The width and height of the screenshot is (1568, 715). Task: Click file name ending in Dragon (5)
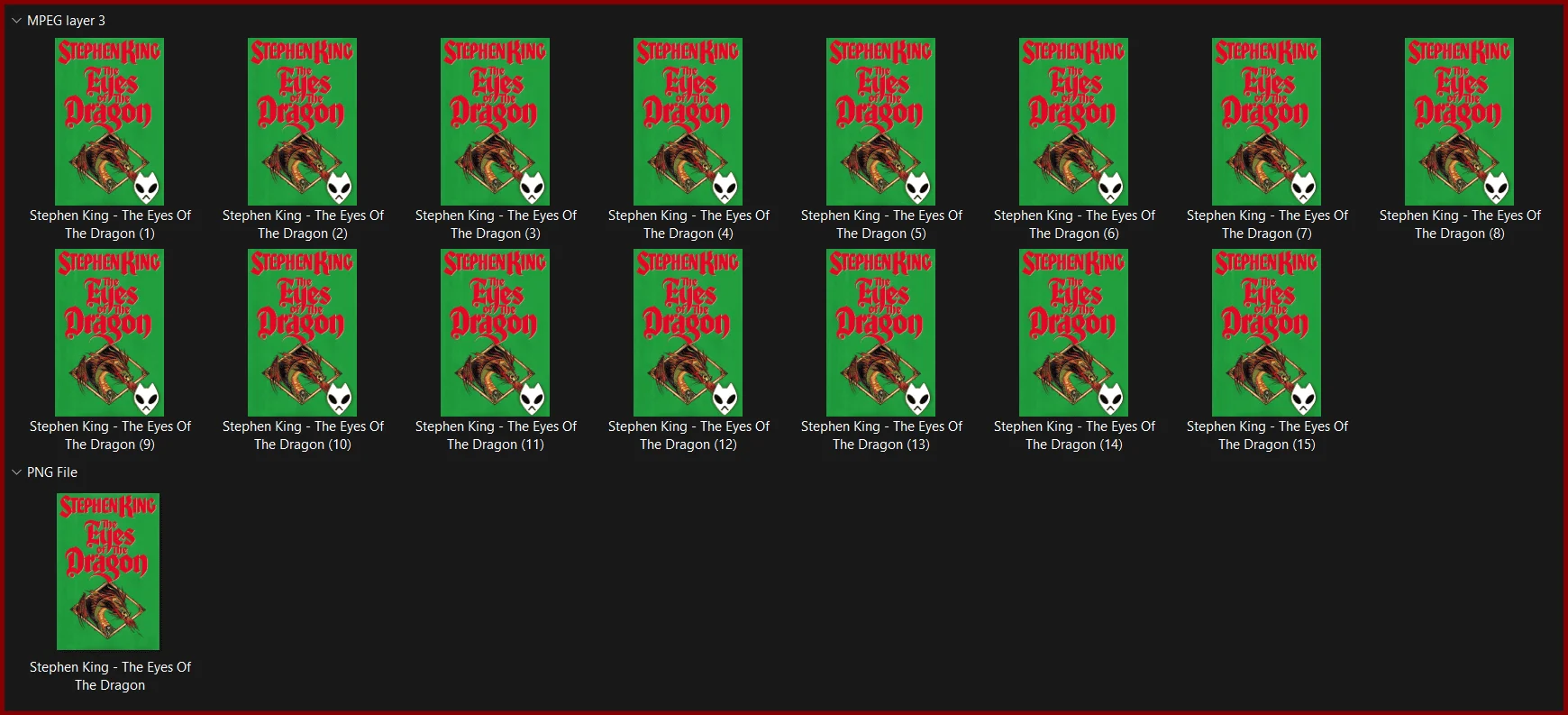tap(881, 225)
